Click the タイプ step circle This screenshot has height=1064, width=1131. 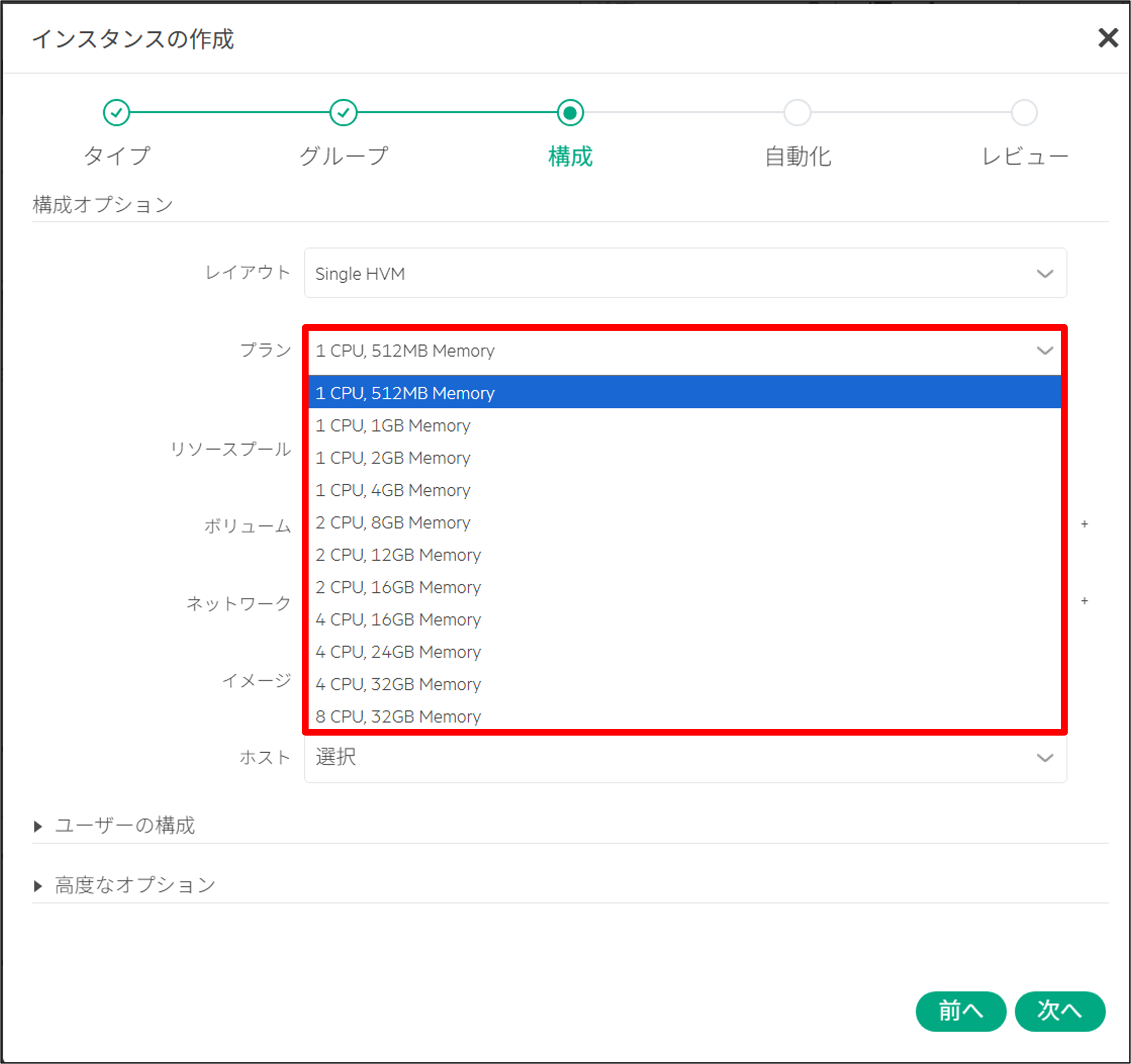[116, 112]
